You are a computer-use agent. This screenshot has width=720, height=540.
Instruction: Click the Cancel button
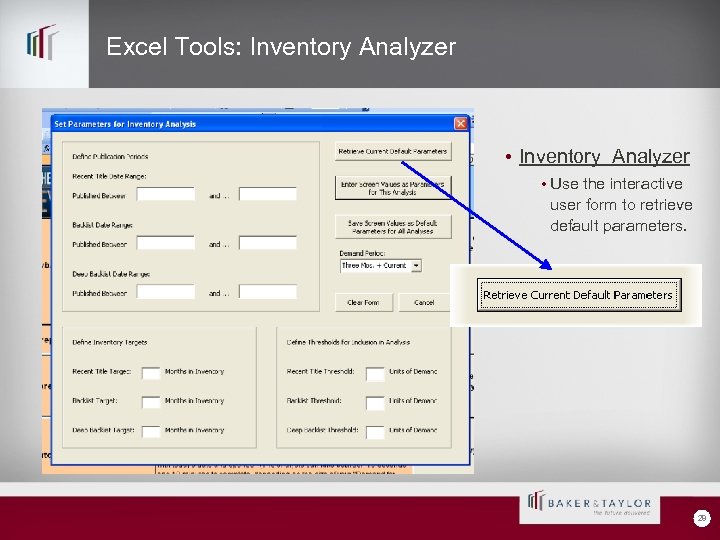424,303
